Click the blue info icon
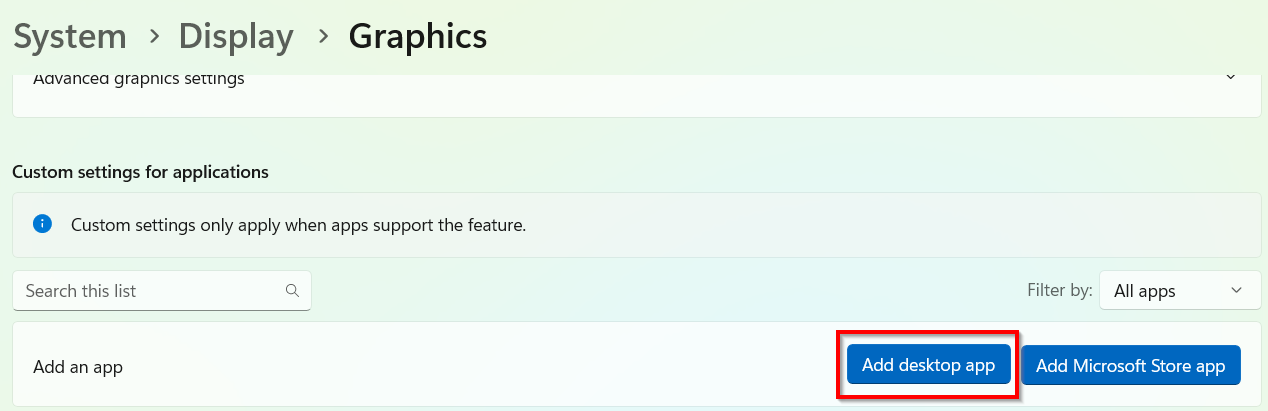 tap(42, 224)
